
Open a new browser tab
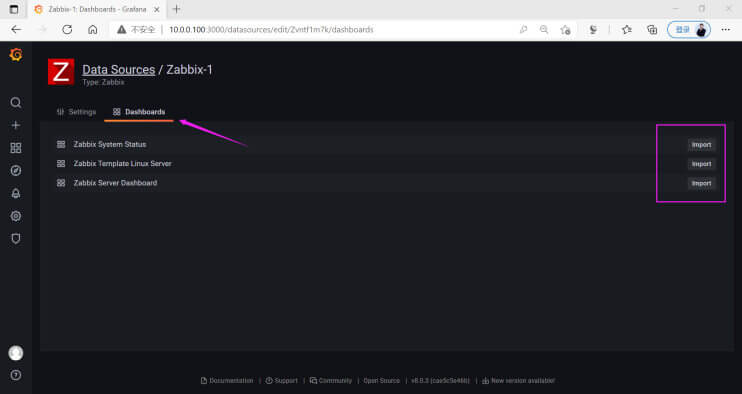(177, 9)
